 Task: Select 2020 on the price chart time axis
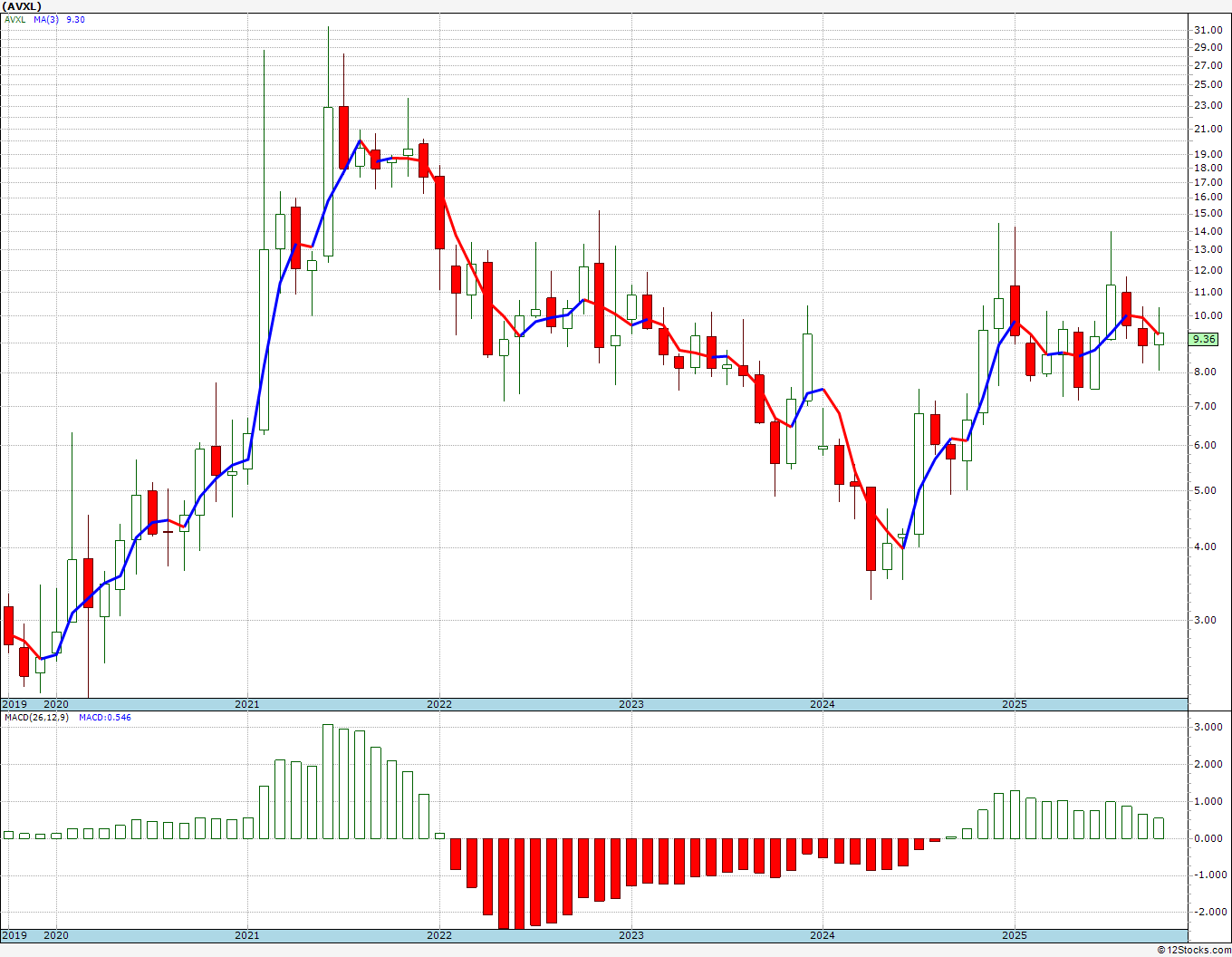56,704
